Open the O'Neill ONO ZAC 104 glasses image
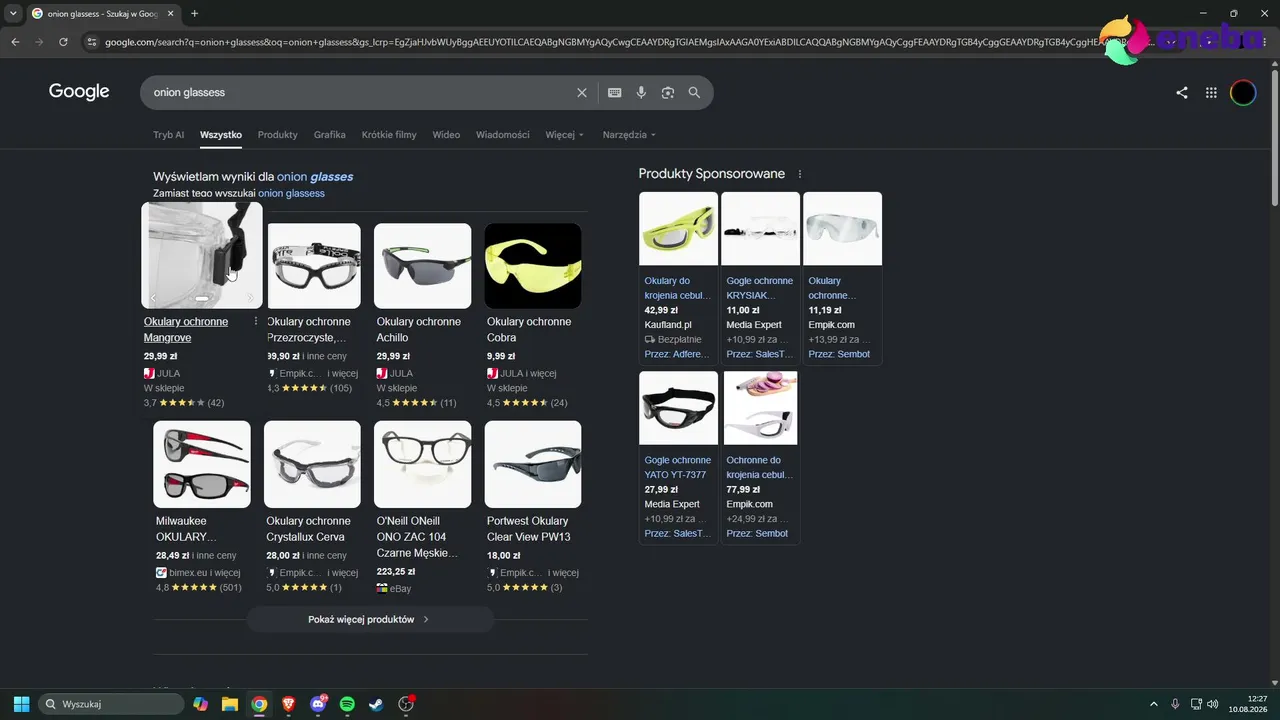The height and width of the screenshot is (720, 1280). pyautogui.click(x=422, y=464)
